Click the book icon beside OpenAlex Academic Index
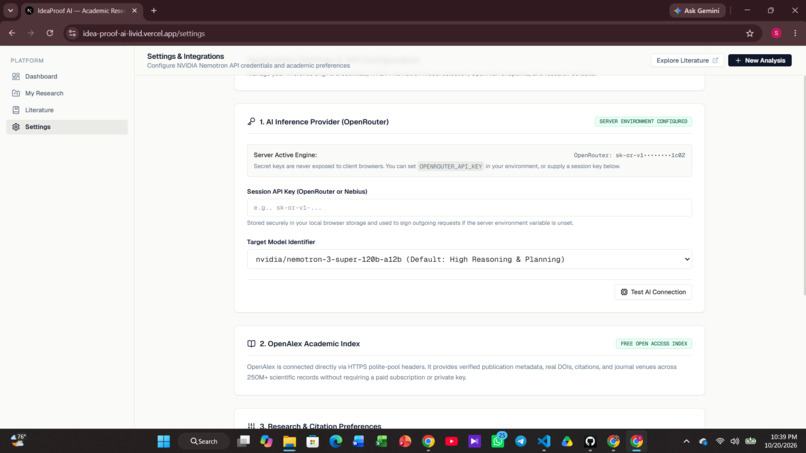806x453 pixels. coord(251,344)
